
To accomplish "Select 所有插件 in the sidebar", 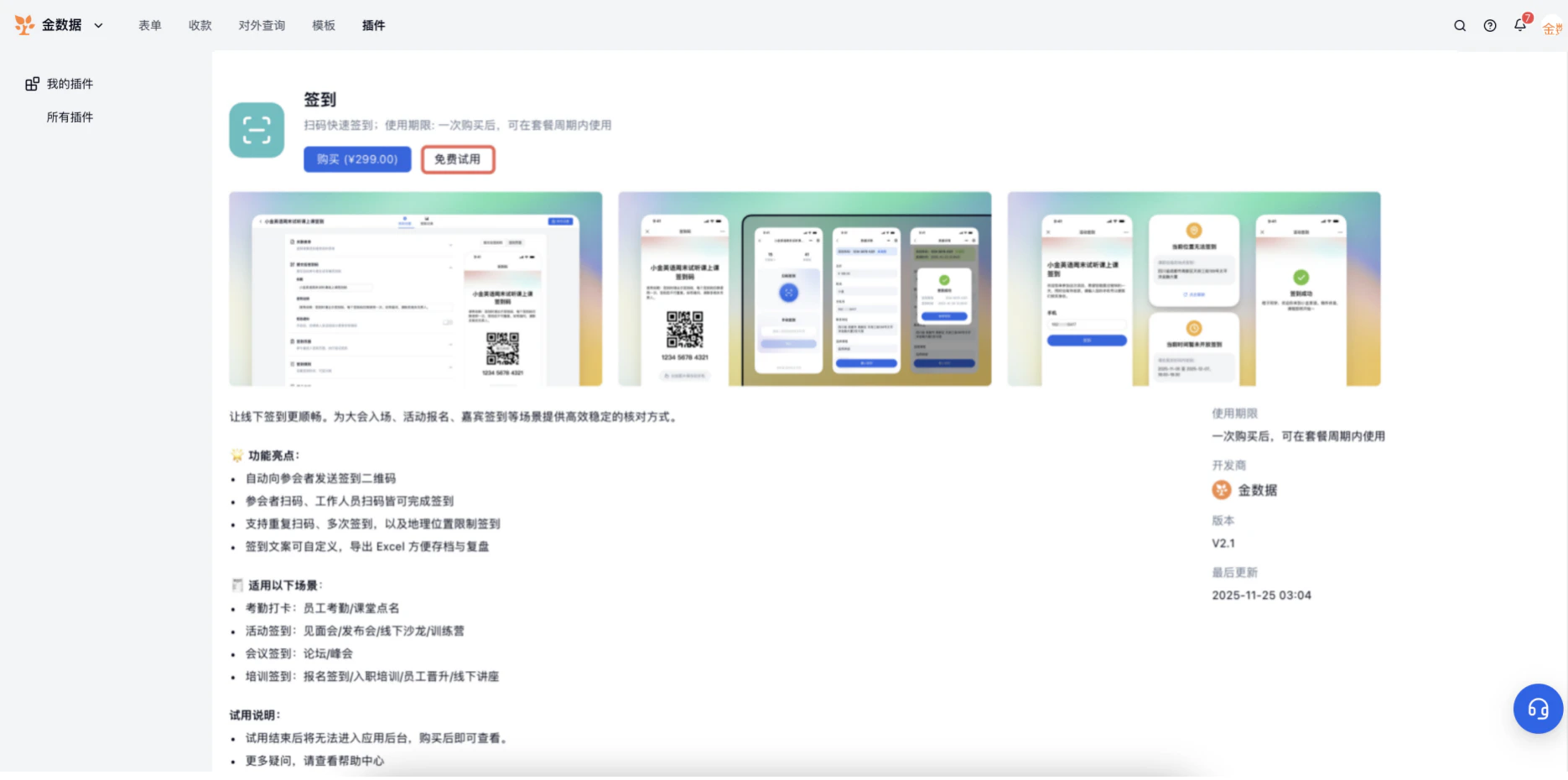I will tap(70, 117).
